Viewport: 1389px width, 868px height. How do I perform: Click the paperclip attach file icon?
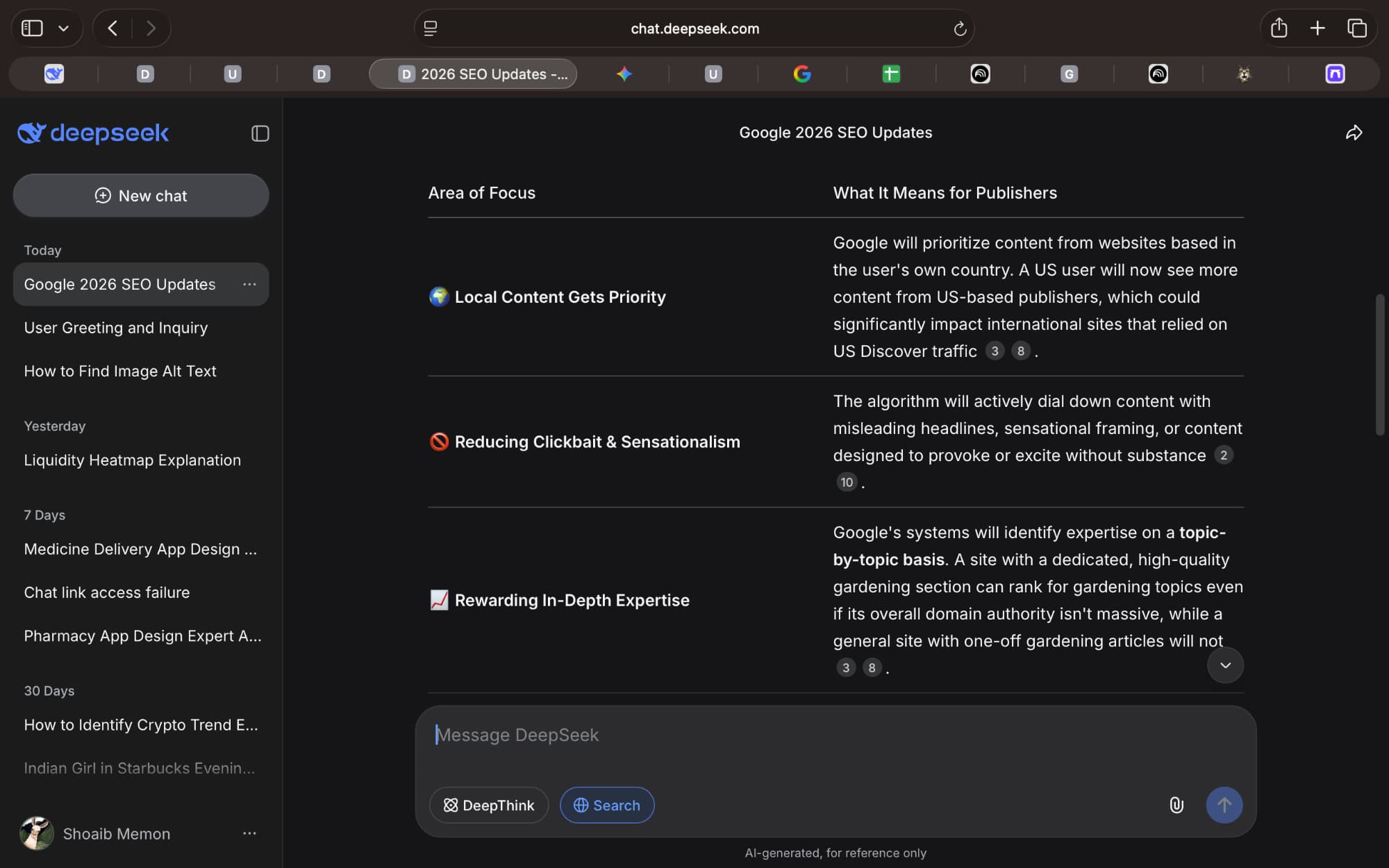tap(1176, 805)
